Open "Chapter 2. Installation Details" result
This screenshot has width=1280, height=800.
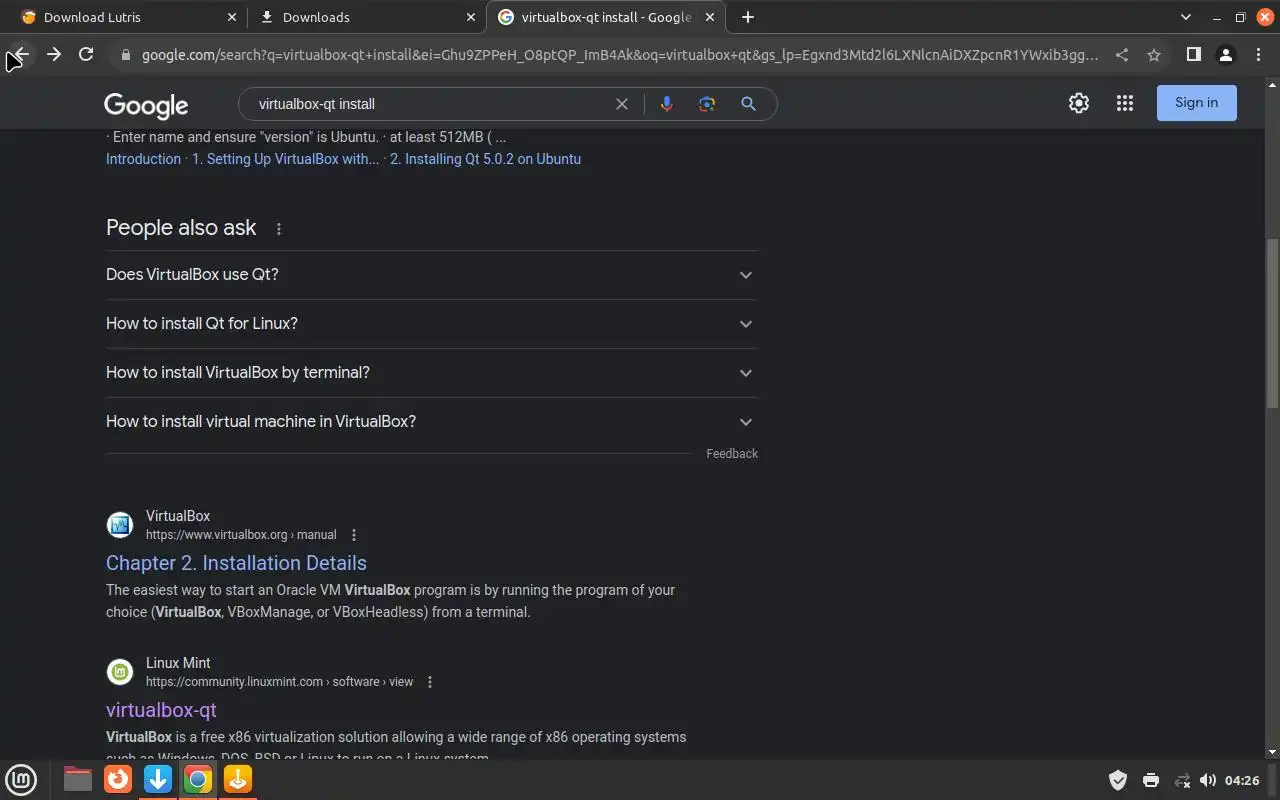(x=236, y=563)
